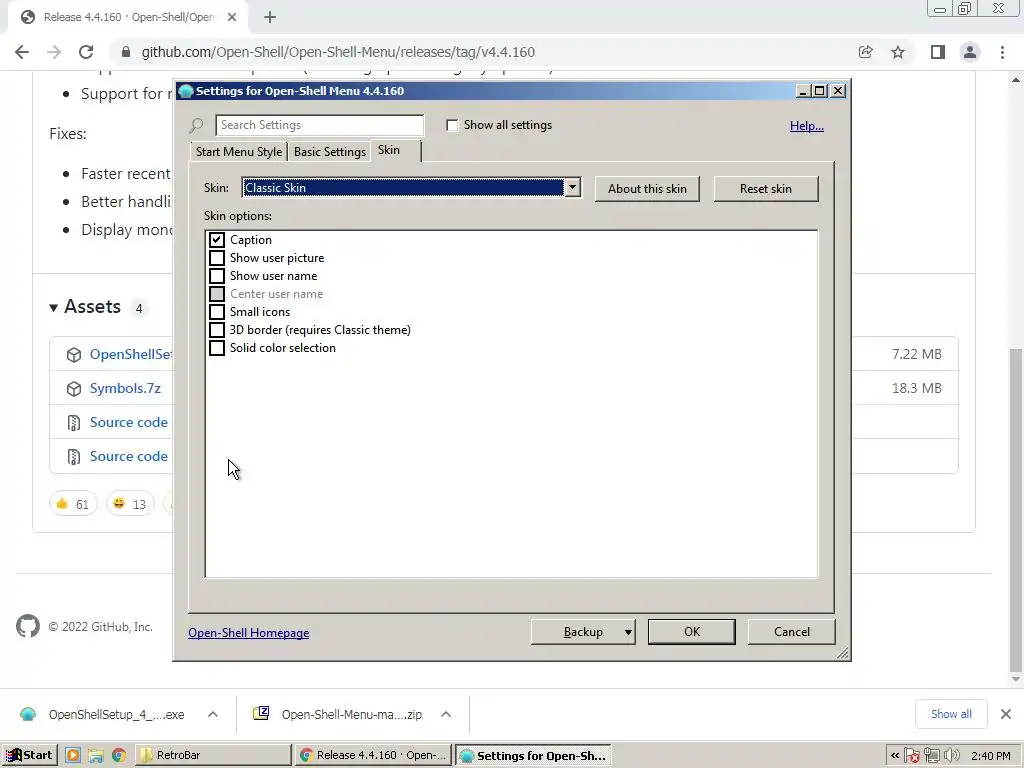Collapse the Assets section triangle
1024x768 pixels.
coord(54,308)
